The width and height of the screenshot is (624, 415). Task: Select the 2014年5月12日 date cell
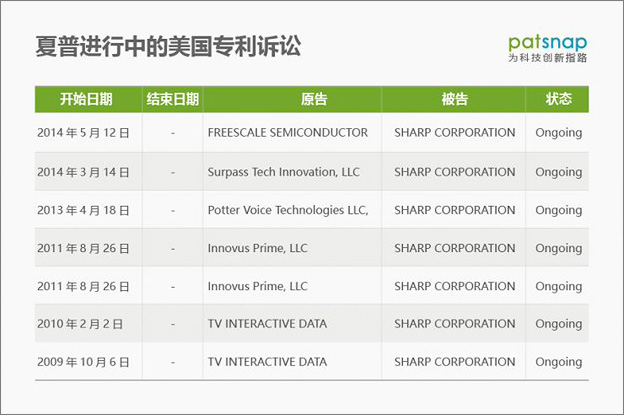(83, 133)
